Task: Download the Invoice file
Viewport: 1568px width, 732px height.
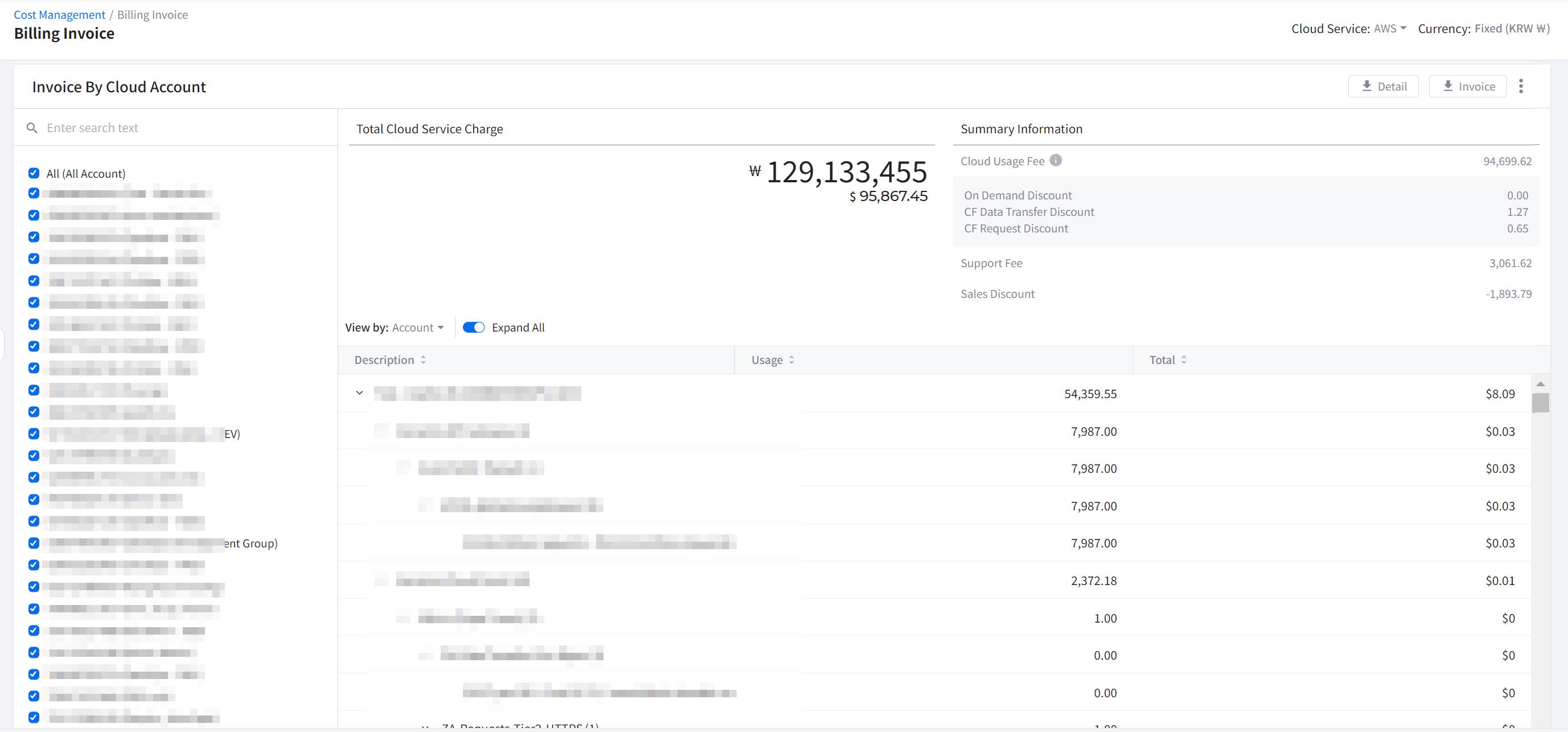Action: [1467, 86]
